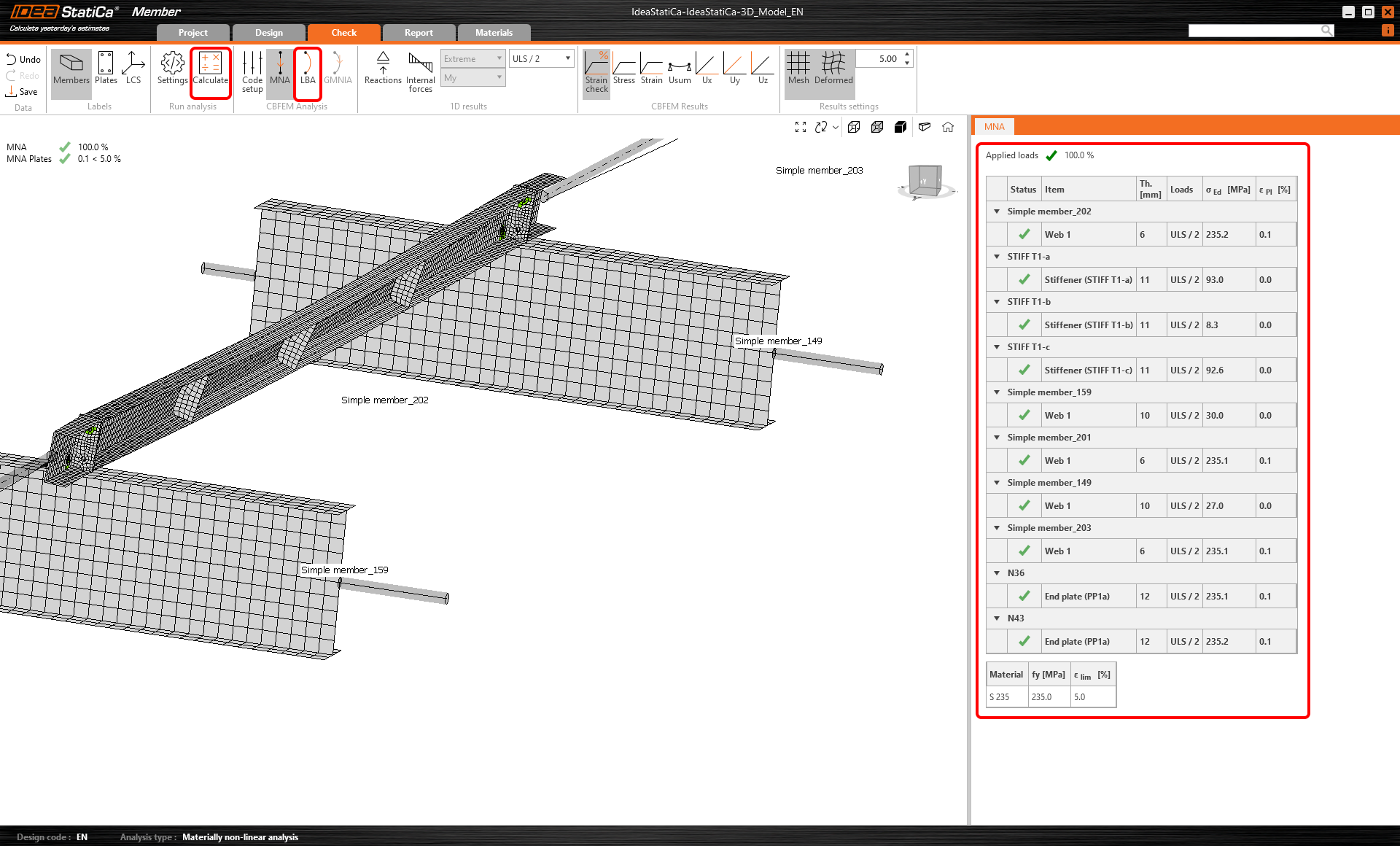Toggle Deformed shape display
1400x846 pixels.
tap(833, 69)
